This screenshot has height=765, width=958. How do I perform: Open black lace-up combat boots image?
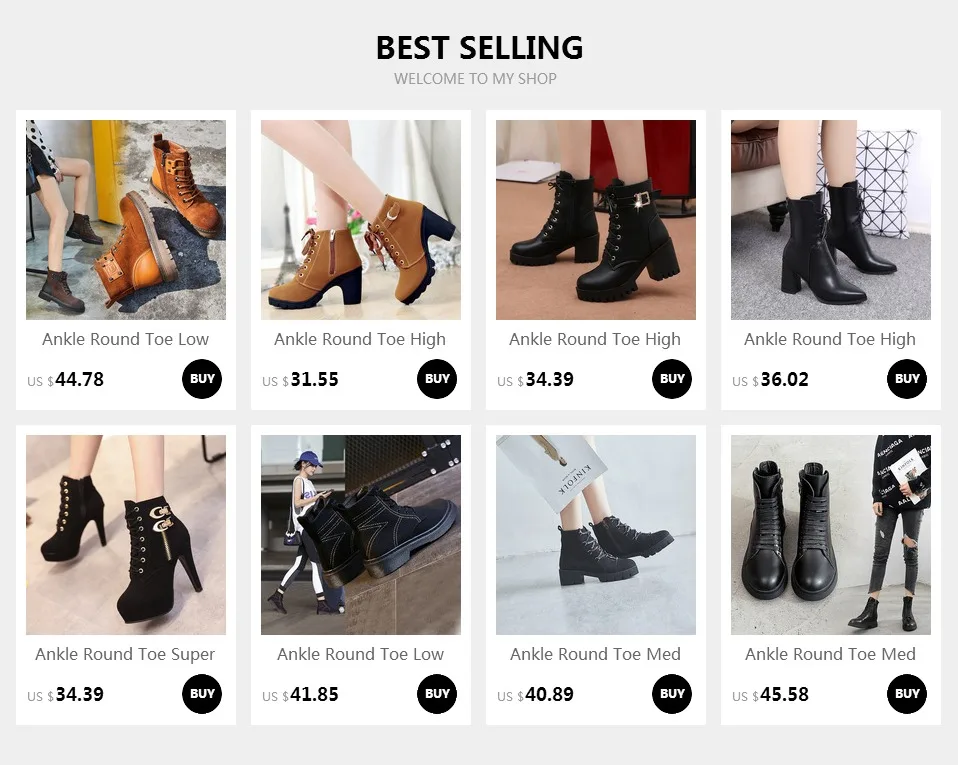pos(831,535)
